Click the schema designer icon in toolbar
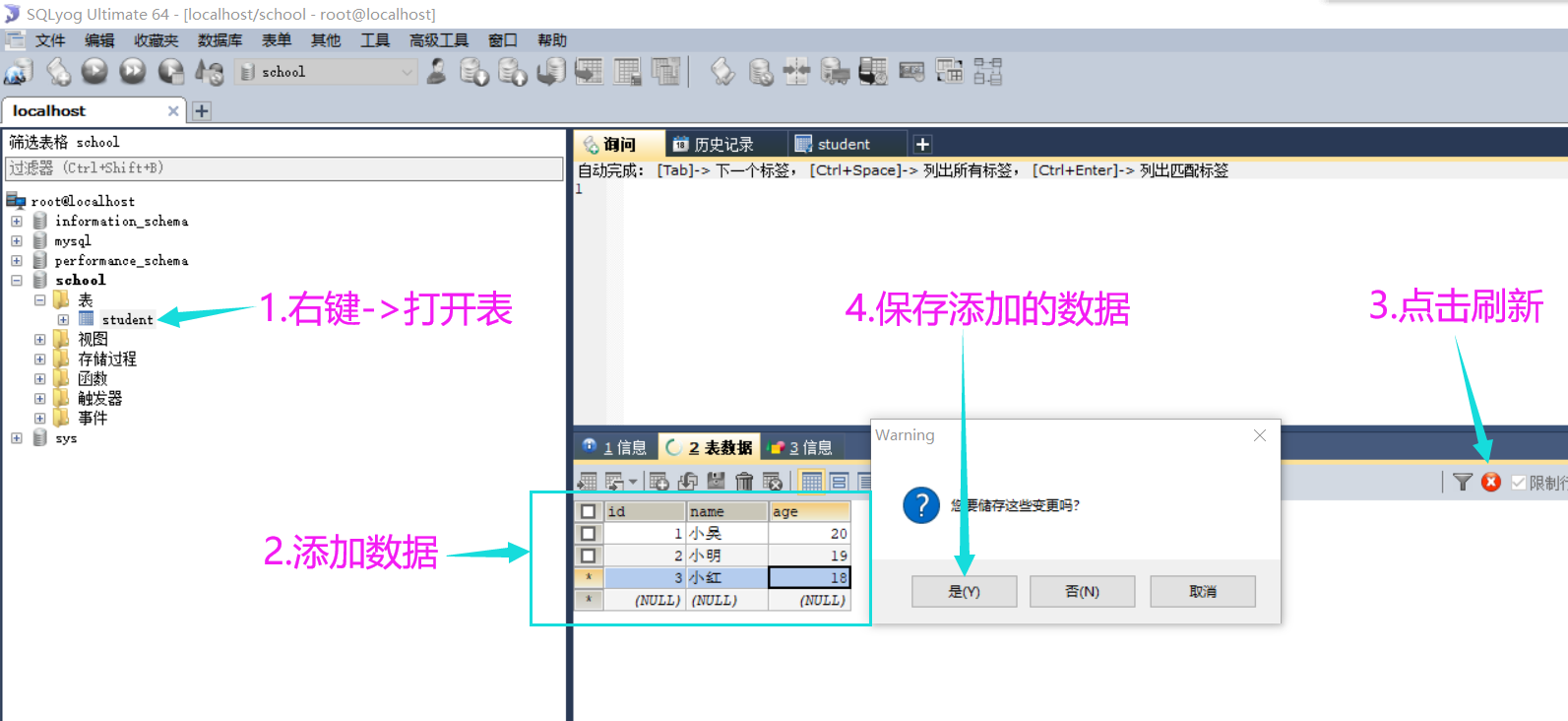 (x=987, y=72)
